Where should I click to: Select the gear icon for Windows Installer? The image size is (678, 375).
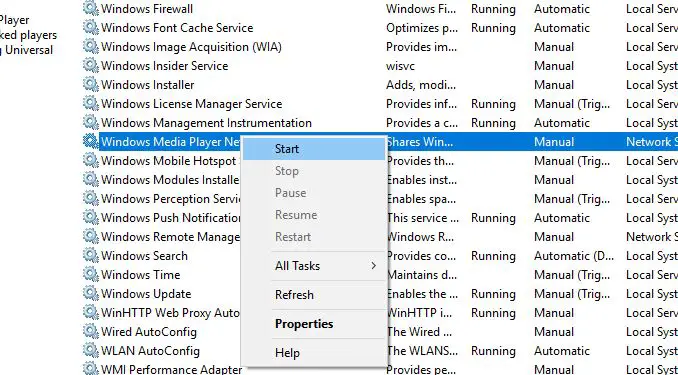pos(91,85)
